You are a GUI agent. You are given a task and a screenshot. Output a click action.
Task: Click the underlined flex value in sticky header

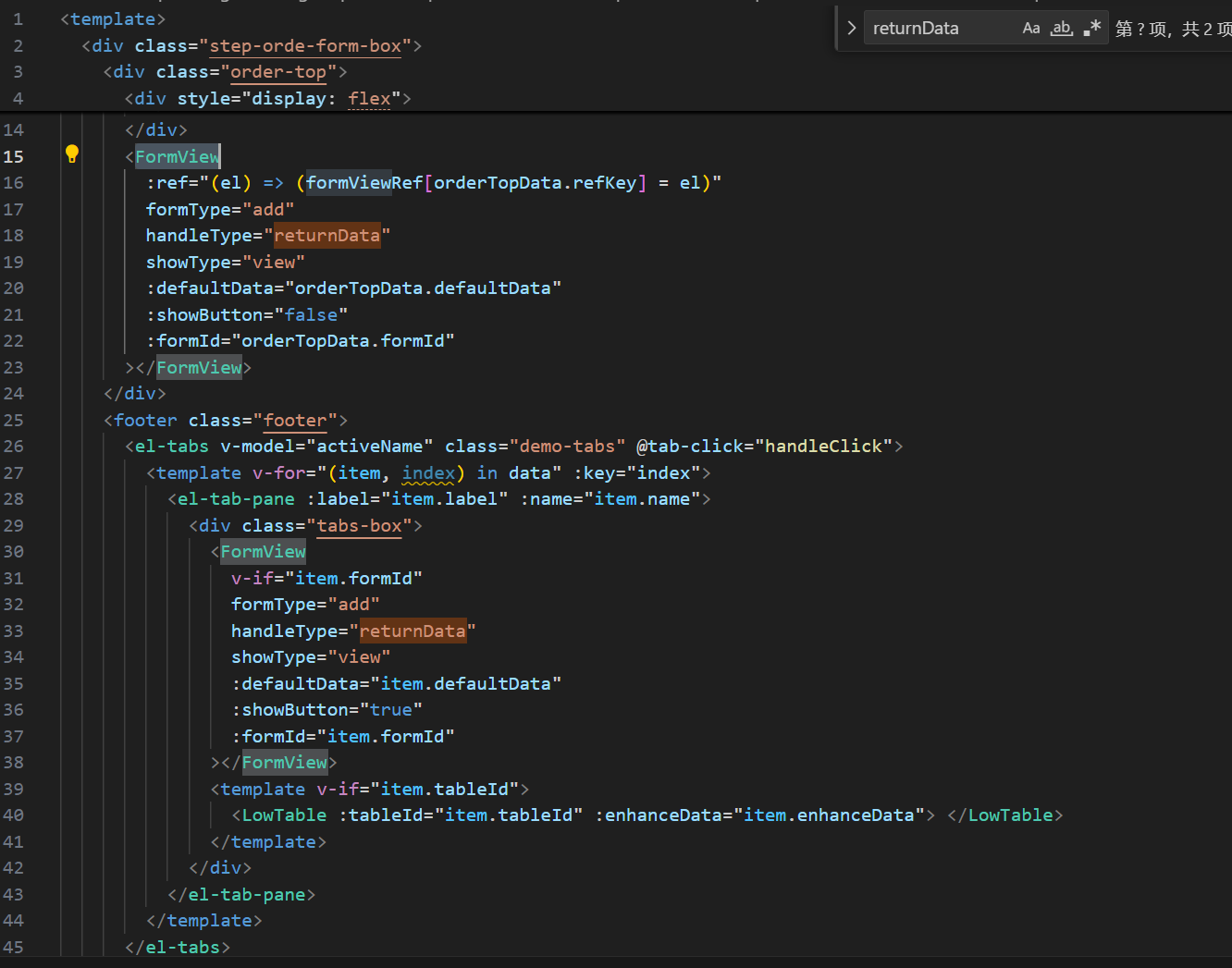click(369, 99)
